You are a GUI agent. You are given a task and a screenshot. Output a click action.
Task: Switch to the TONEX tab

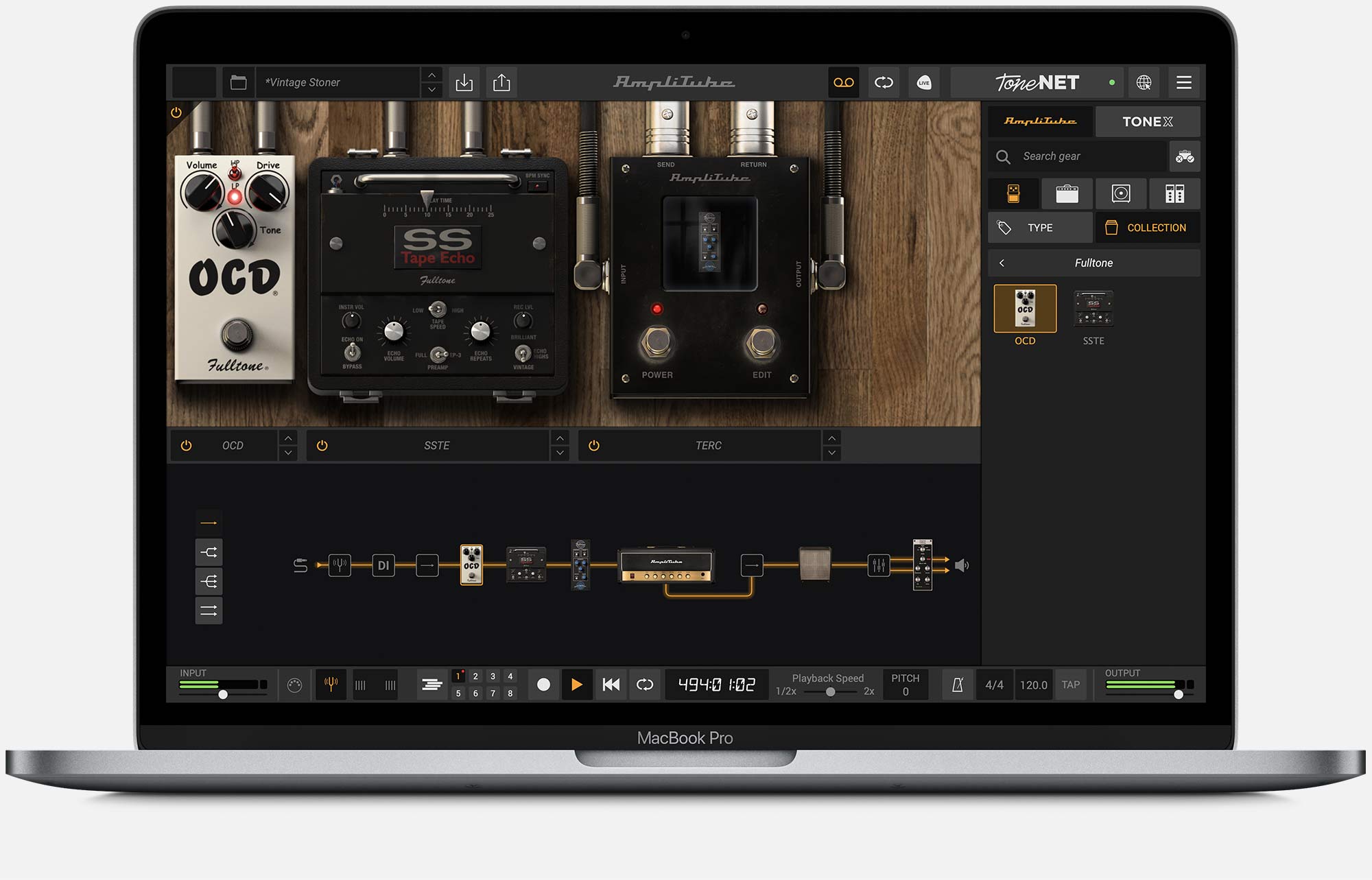[1147, 121]
